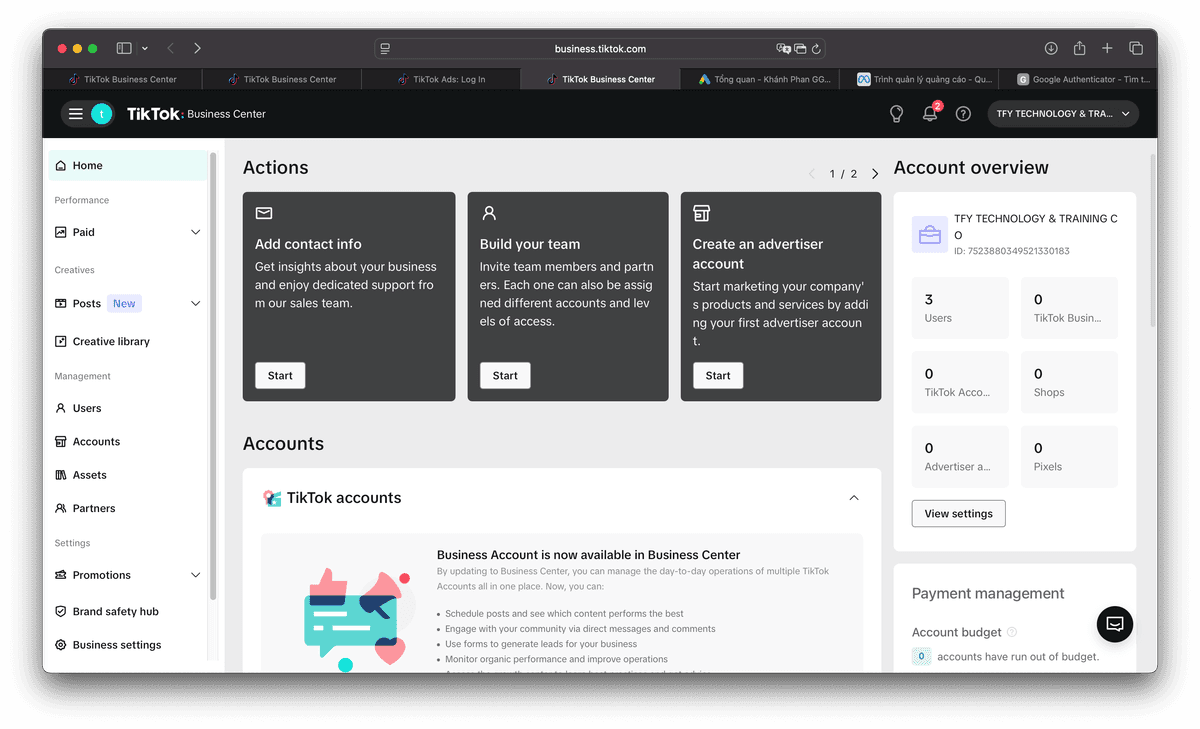Click the Account budget info icon

pos(1012,632)
